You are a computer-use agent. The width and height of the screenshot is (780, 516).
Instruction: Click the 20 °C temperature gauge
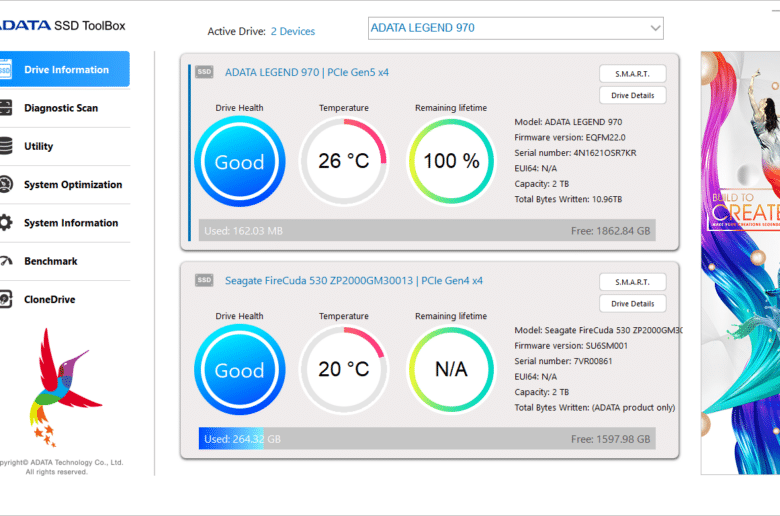(344, 369)
